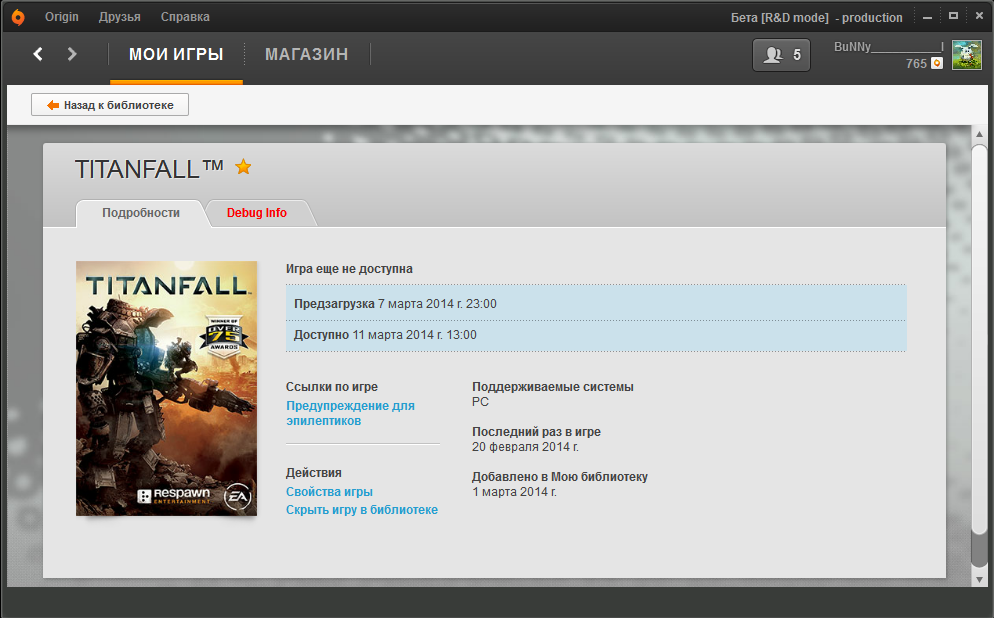
Task: Click the 1 марта 2014 г. date
Action: (514, 492)
